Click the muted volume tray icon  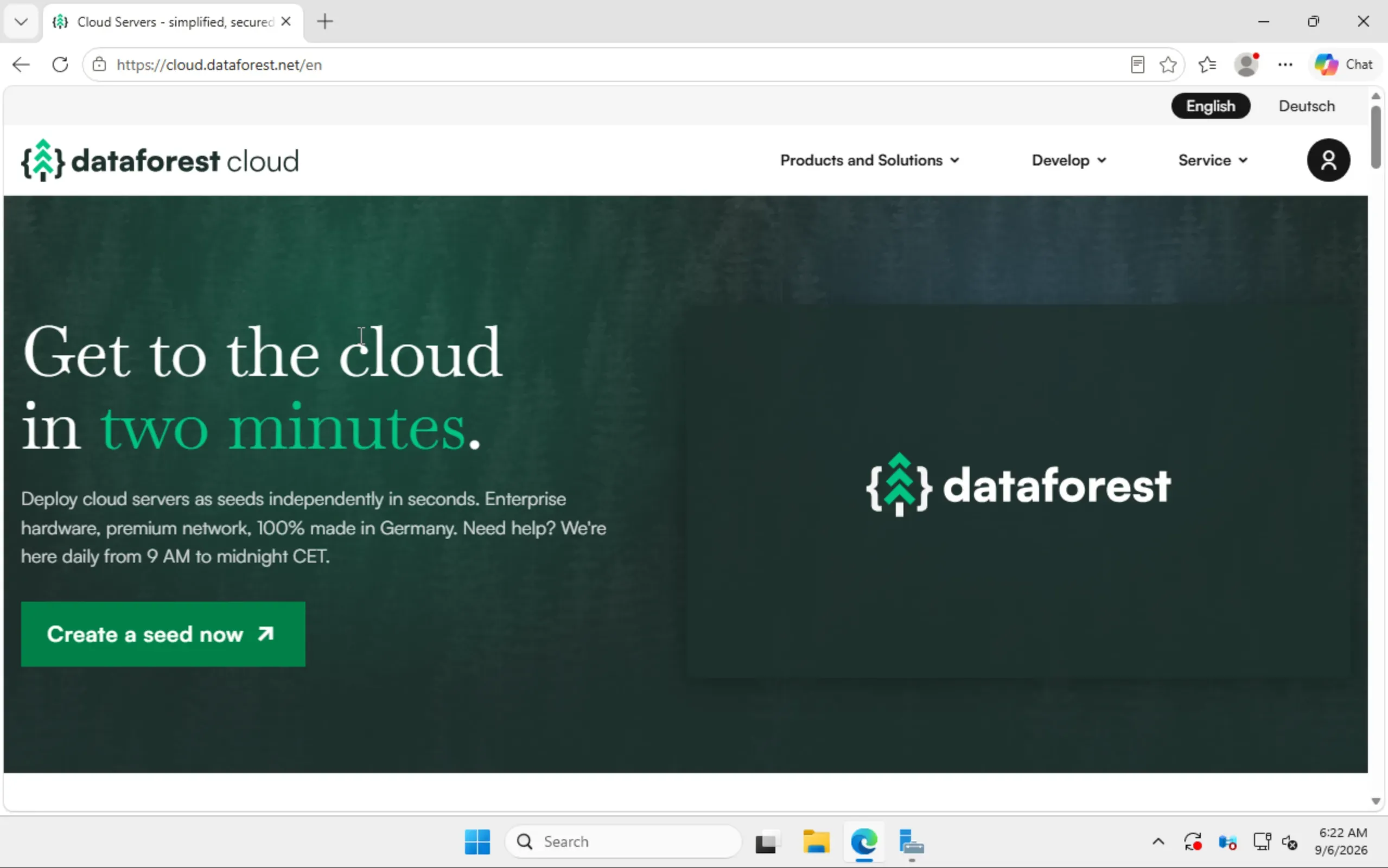pos(1290,842)
